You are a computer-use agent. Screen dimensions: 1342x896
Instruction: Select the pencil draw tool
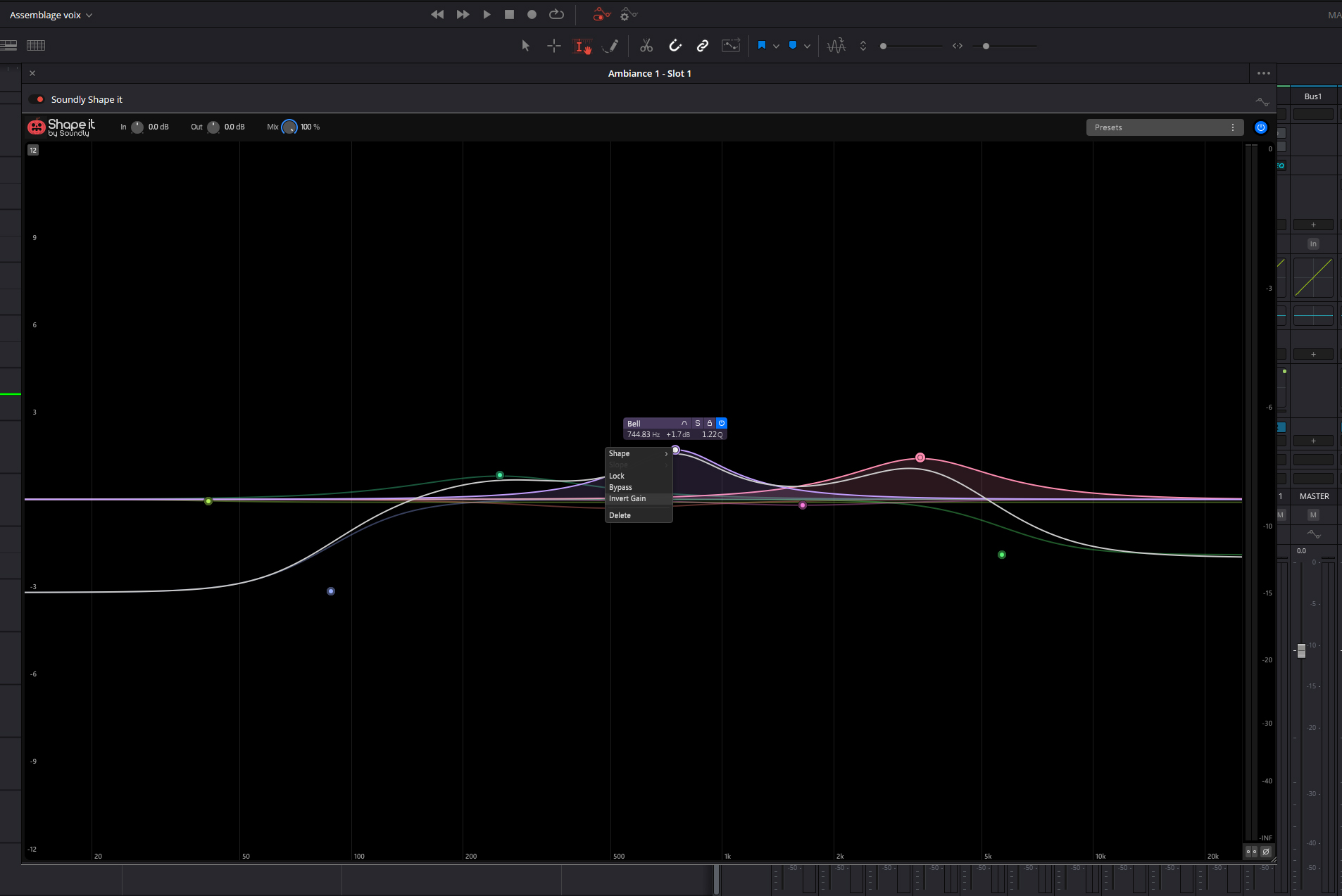click(611, 46)
